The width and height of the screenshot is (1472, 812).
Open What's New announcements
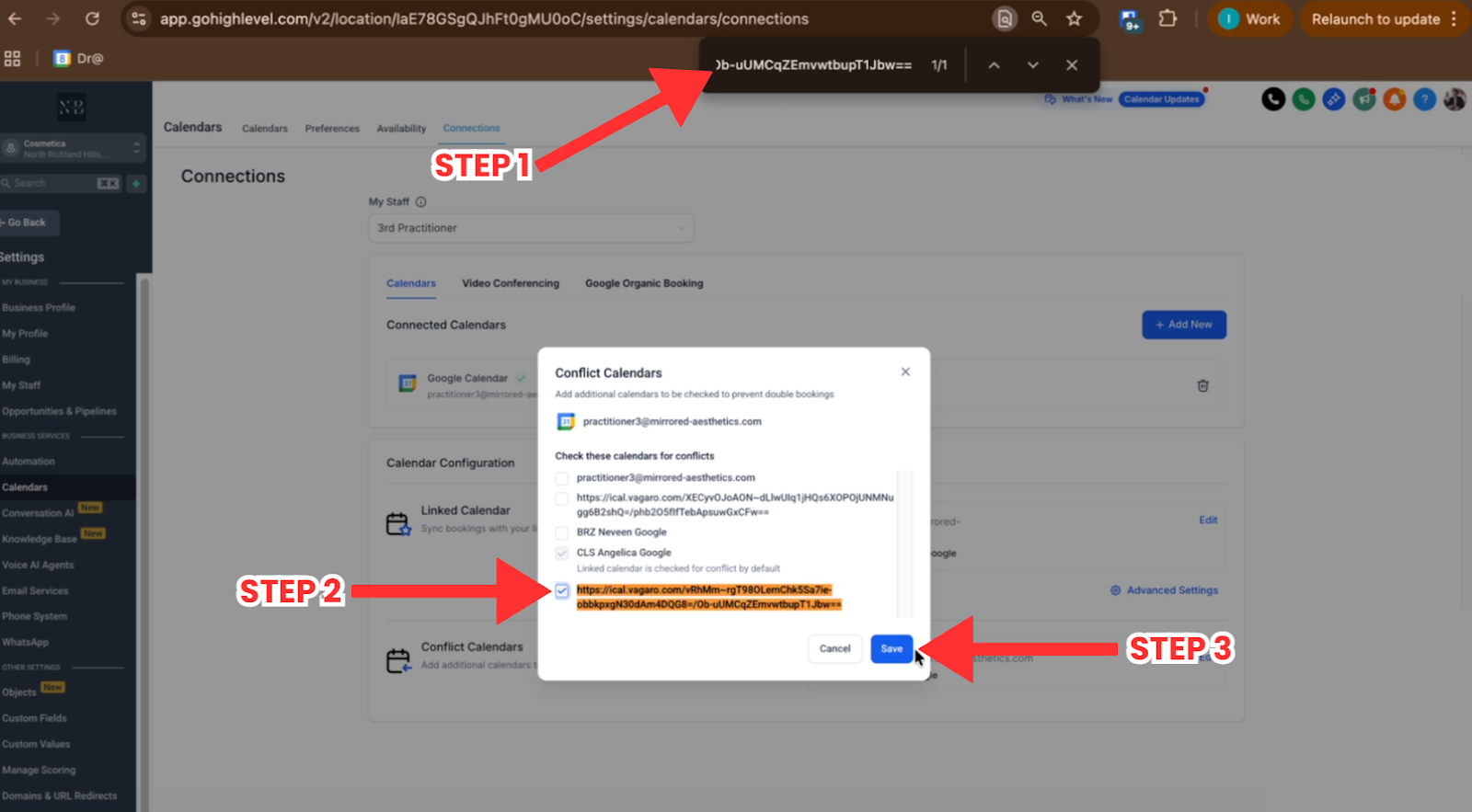(1078, 99)
